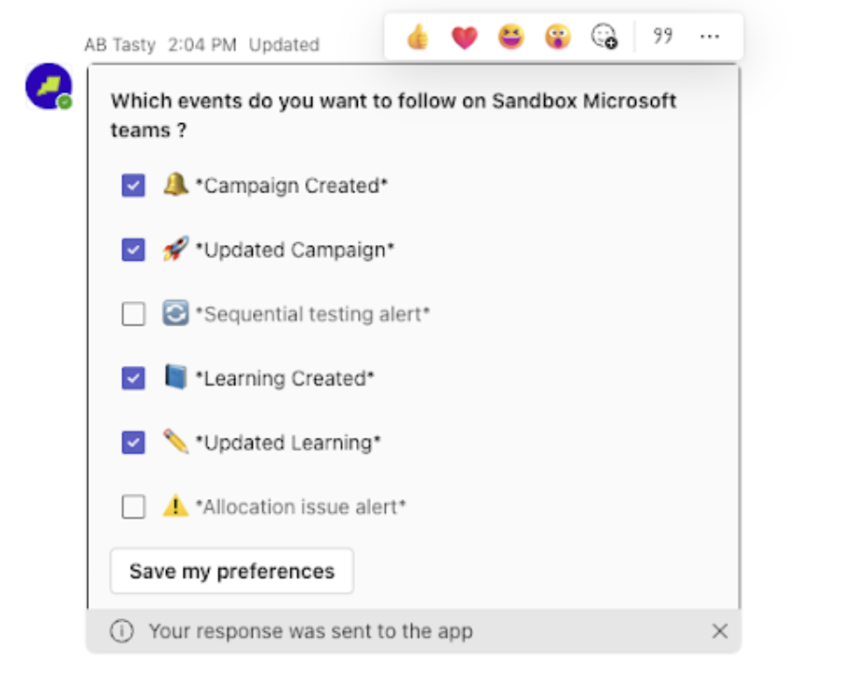Uncheck the Learning Created checkbox
This screenshot has height=686, width=848.
click(133, 378)
